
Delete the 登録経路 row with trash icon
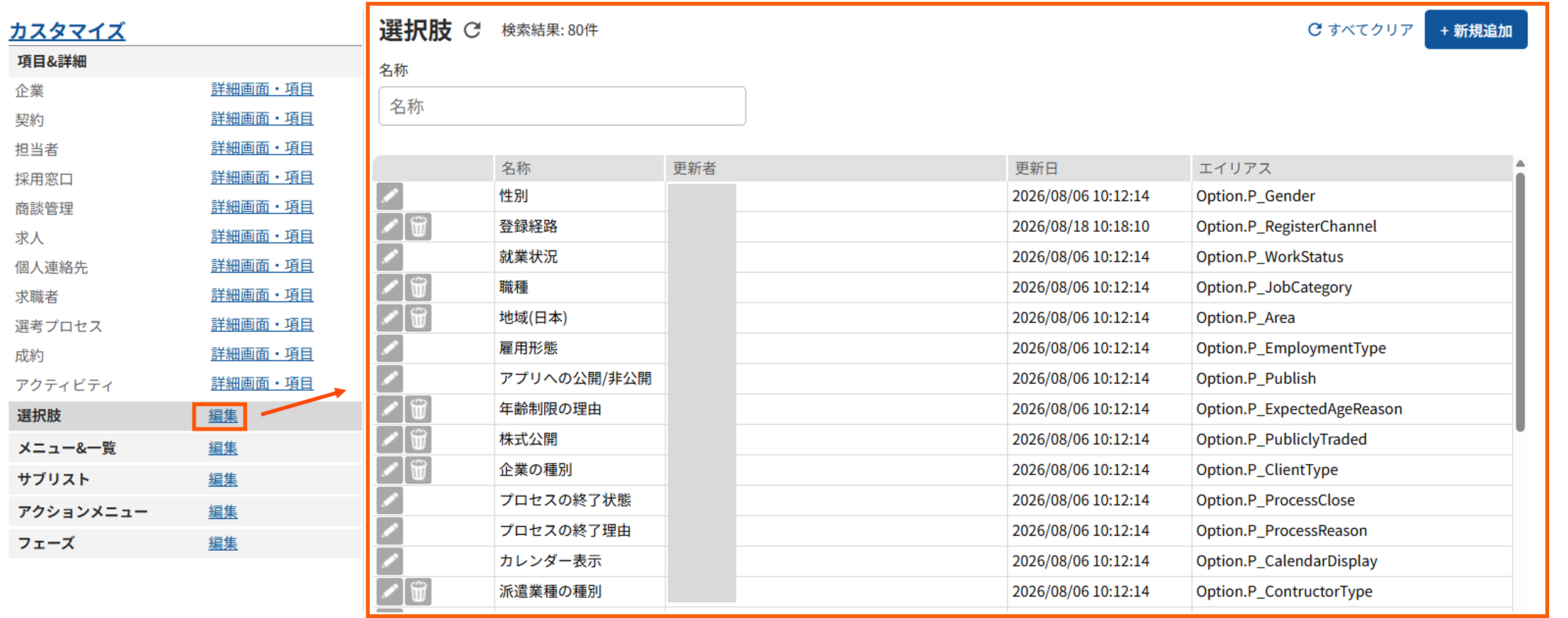[418, 227]
